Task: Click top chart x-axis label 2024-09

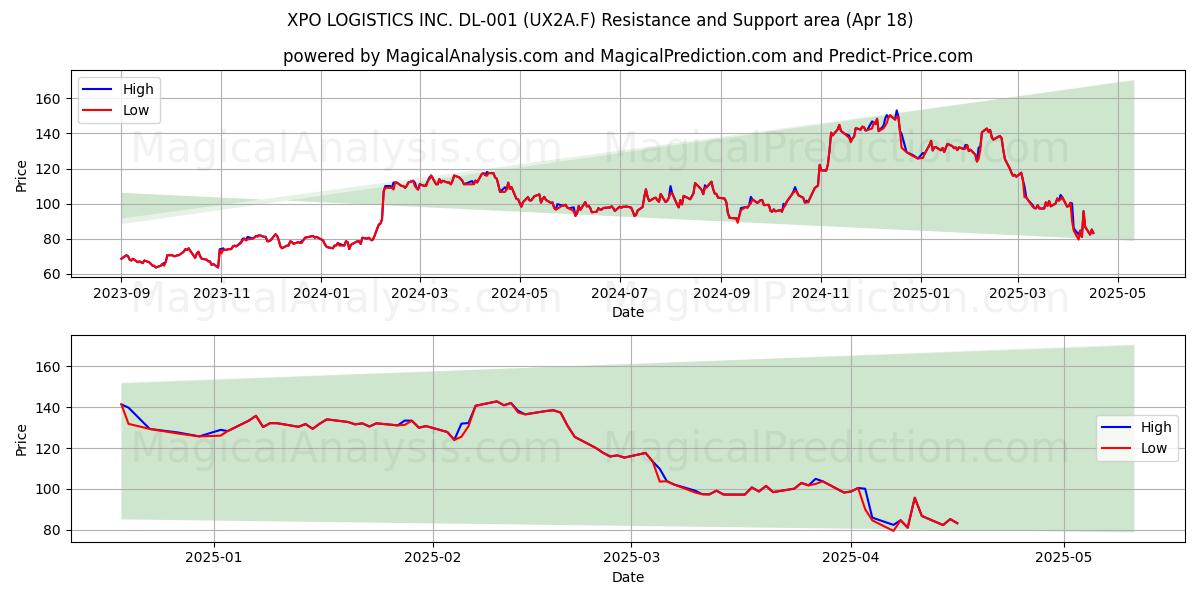Action: (x=722, y=294)
